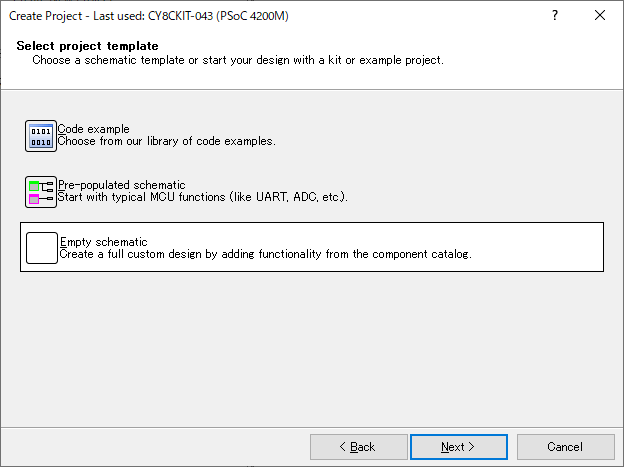Click the 'Select project template' heading
This screenshot has height=467, width=624.
click(x=88, y=46)
